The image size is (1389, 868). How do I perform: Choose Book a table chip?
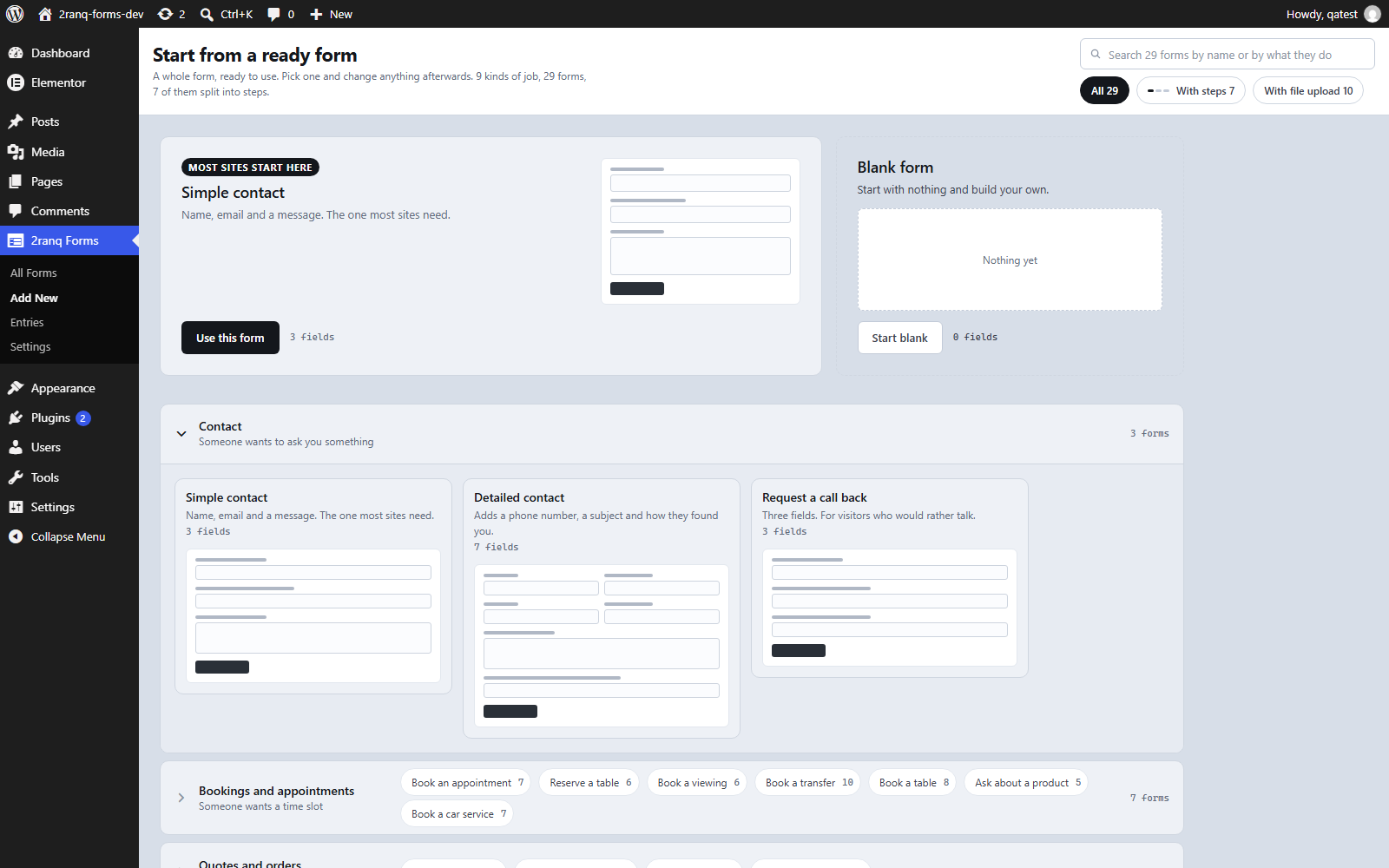click(x=912, y=782)
